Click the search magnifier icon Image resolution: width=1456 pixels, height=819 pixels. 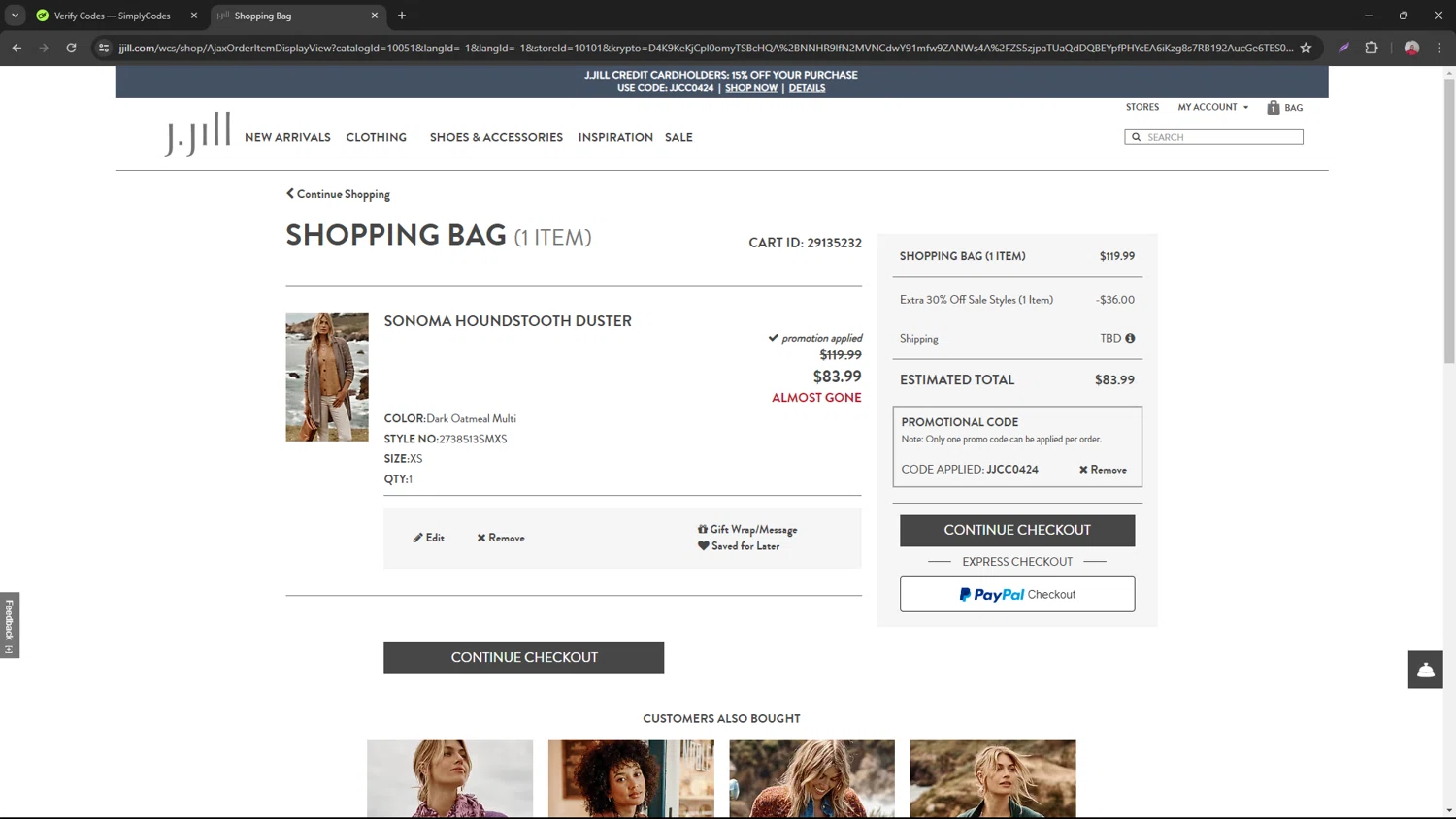pos(1136,137)
